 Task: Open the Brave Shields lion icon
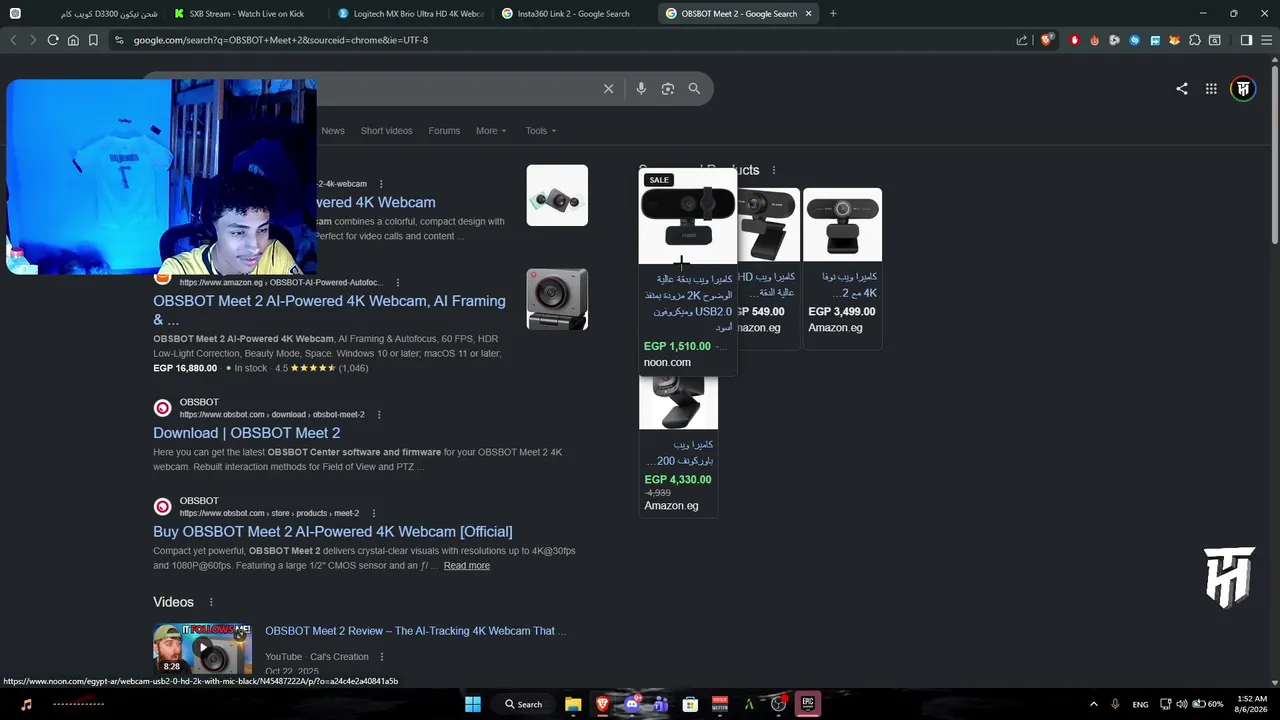click(x=1047, y=40)
